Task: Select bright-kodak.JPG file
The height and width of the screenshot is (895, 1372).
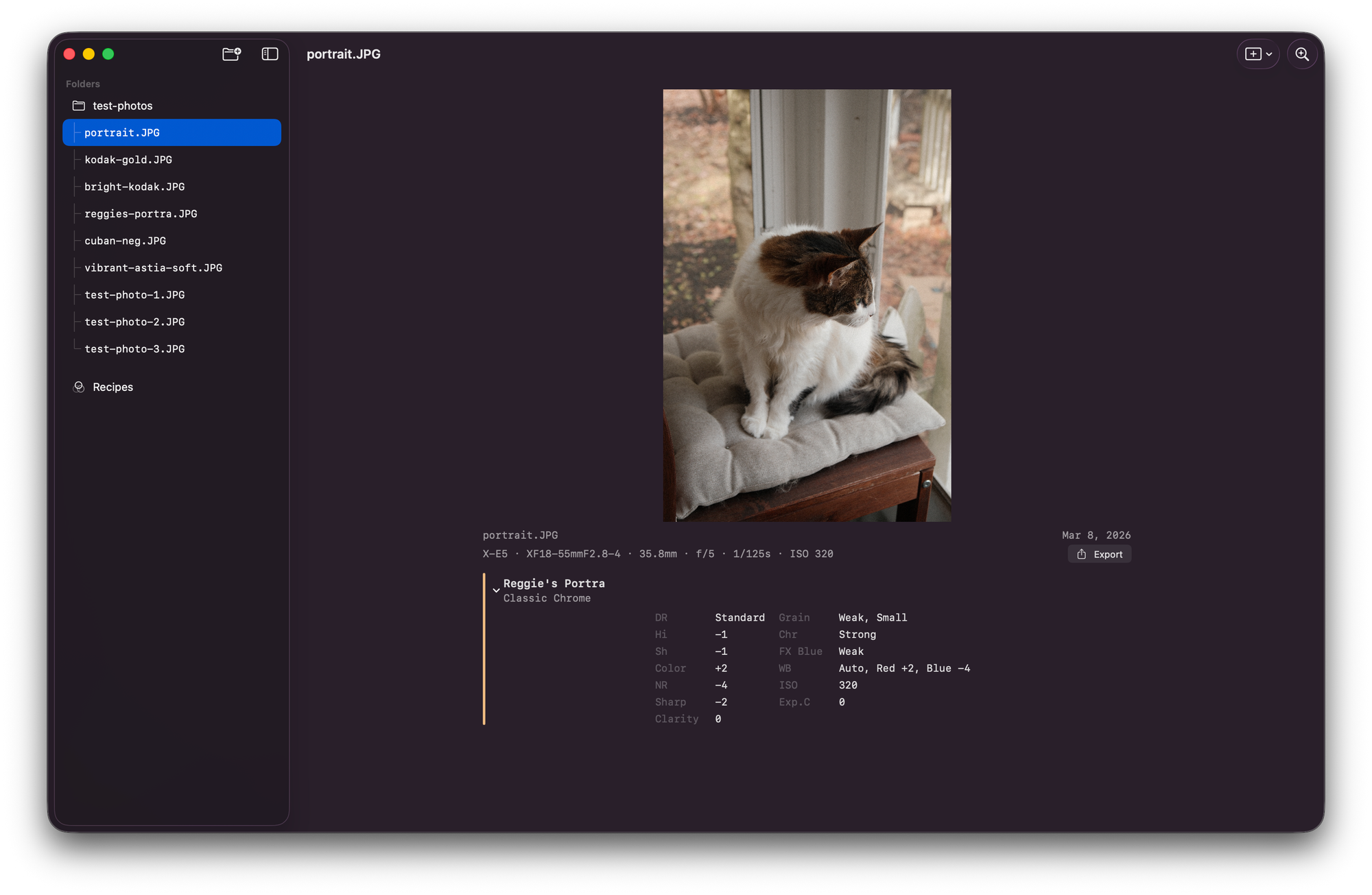Action: click(x=134, y=187)
